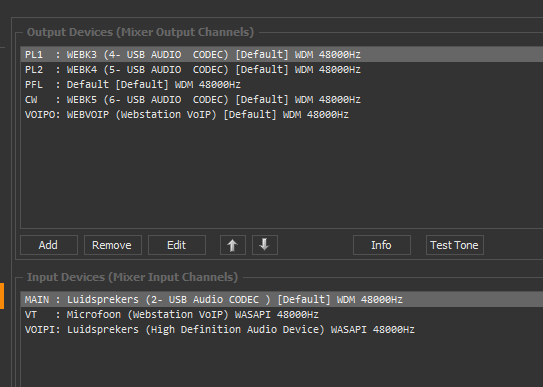Click the Add output device button
This screenshot has height=387, width=543.
pyautogui.click(x=49, y=245)
